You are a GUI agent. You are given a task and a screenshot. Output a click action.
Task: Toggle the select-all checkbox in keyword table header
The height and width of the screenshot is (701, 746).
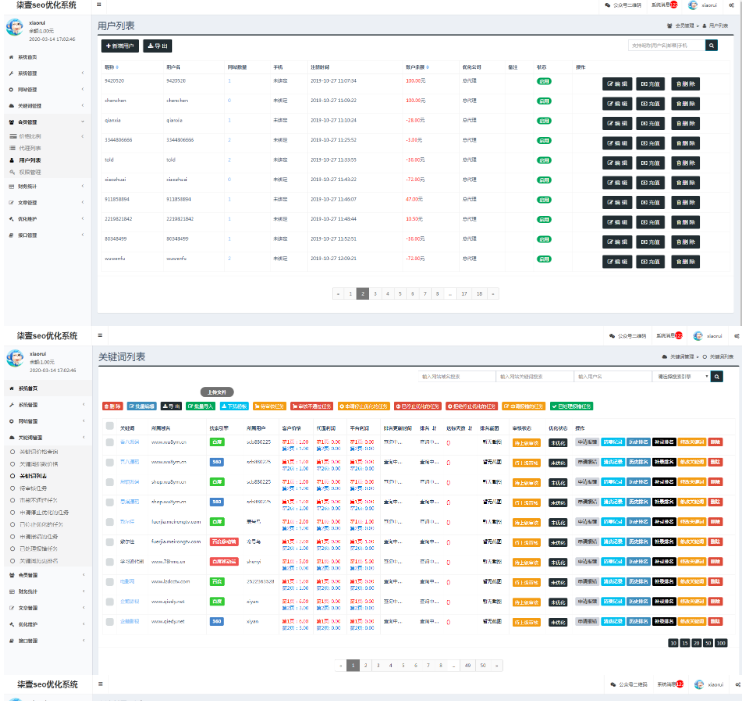[x=110, y=427]
